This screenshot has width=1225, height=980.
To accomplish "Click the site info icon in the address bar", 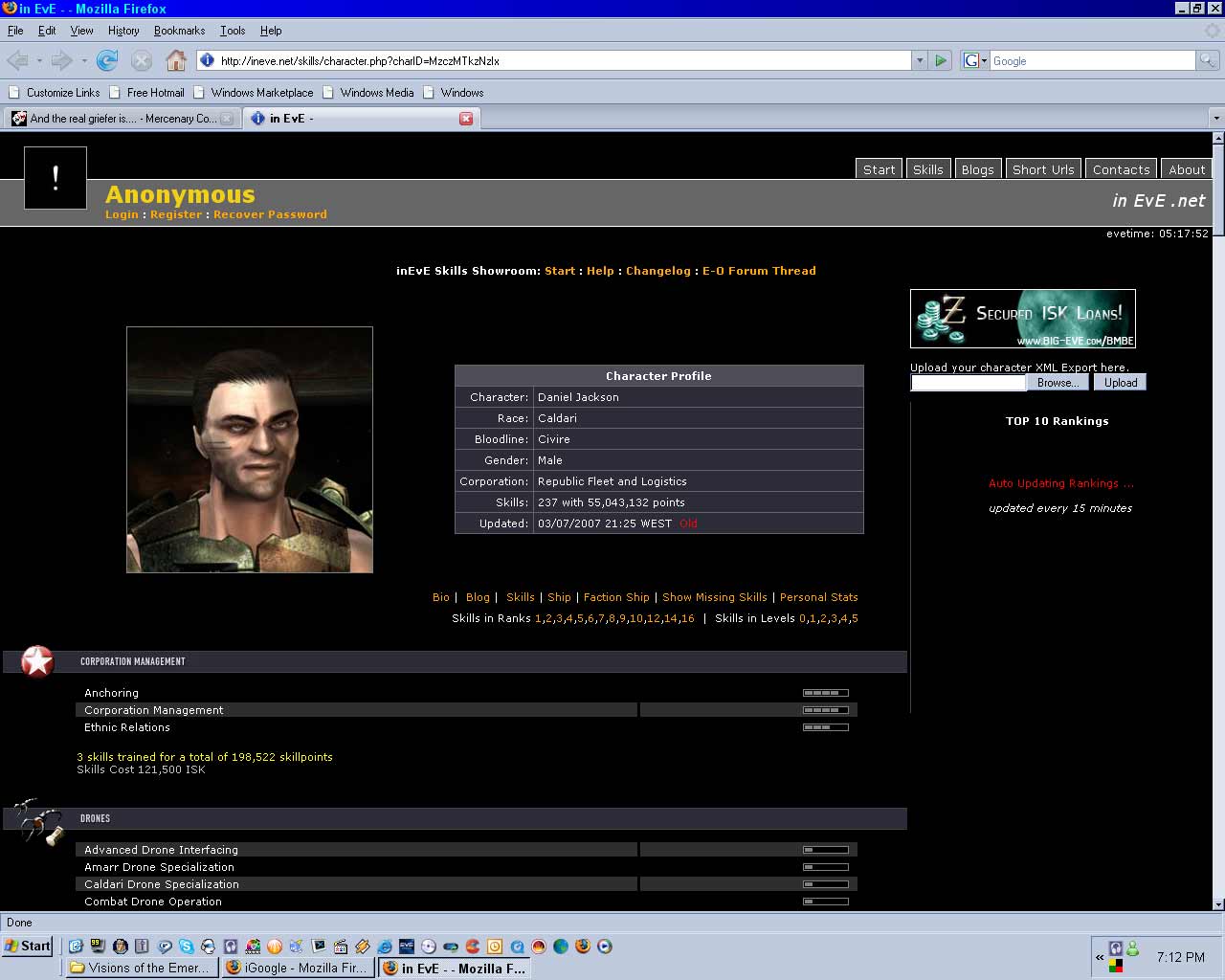I will pos(207,60).
